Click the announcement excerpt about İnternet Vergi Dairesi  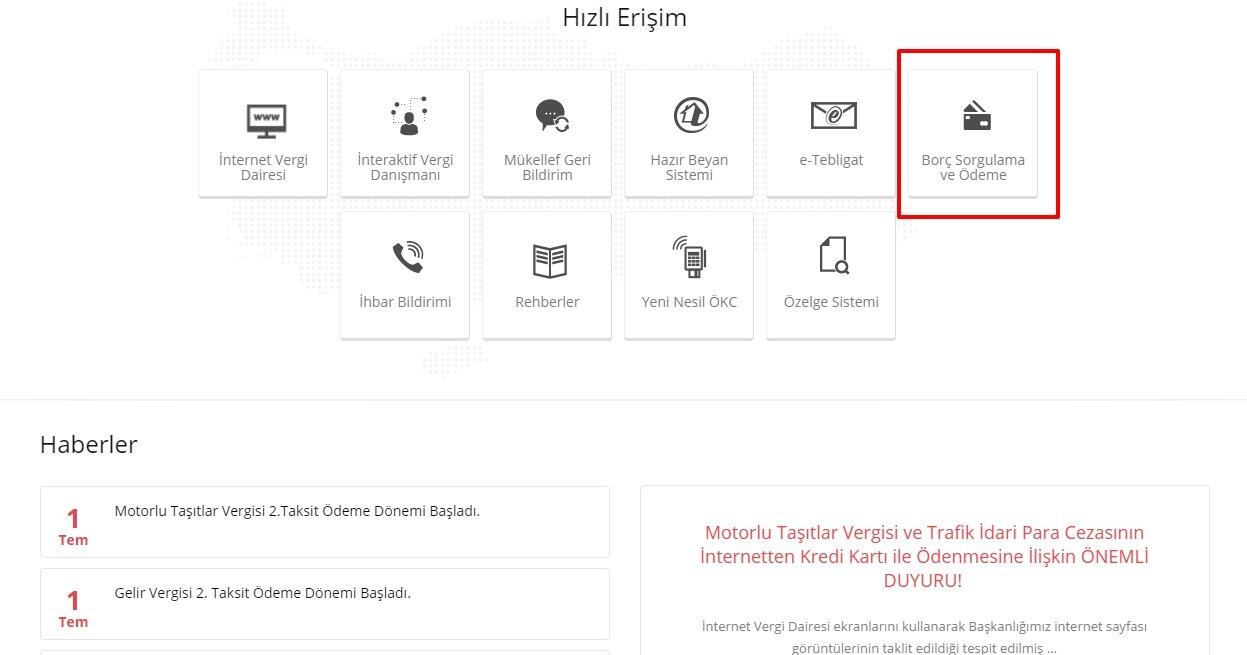(x=924, y=637)
